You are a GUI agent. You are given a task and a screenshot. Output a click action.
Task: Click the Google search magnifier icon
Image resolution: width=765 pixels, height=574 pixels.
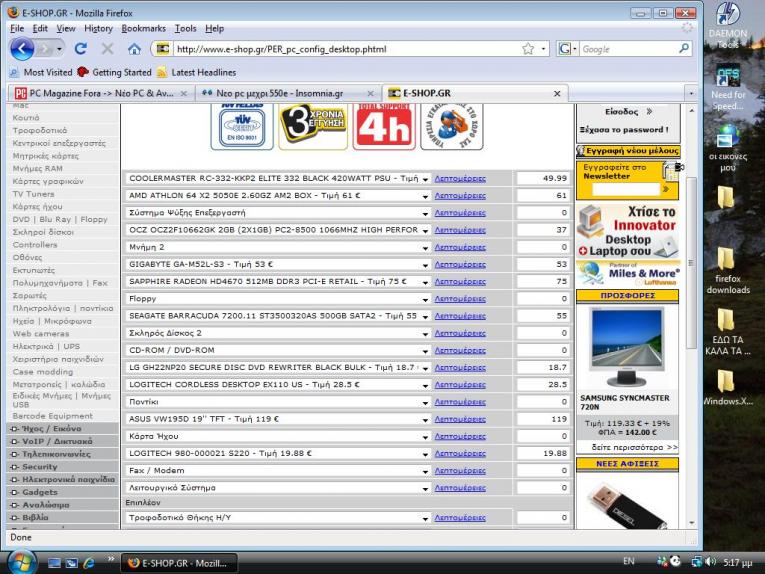[x=684, y=48]
